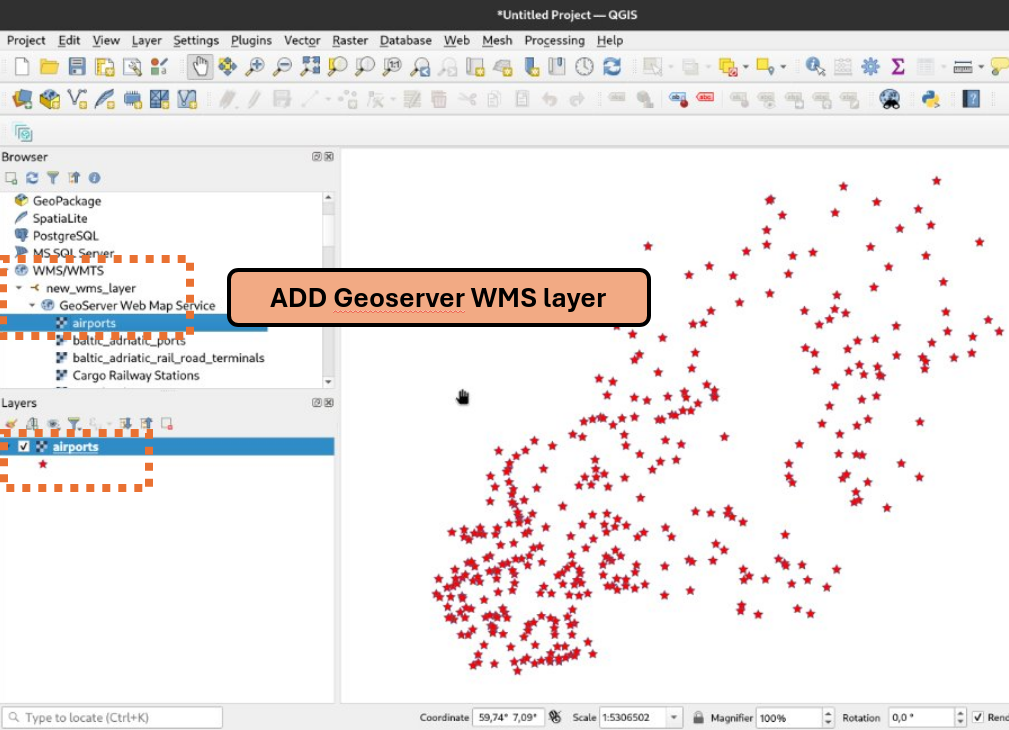Select Cargo Railway Stations in Browser
The image size is (1009, 730).
pos(136,375)
